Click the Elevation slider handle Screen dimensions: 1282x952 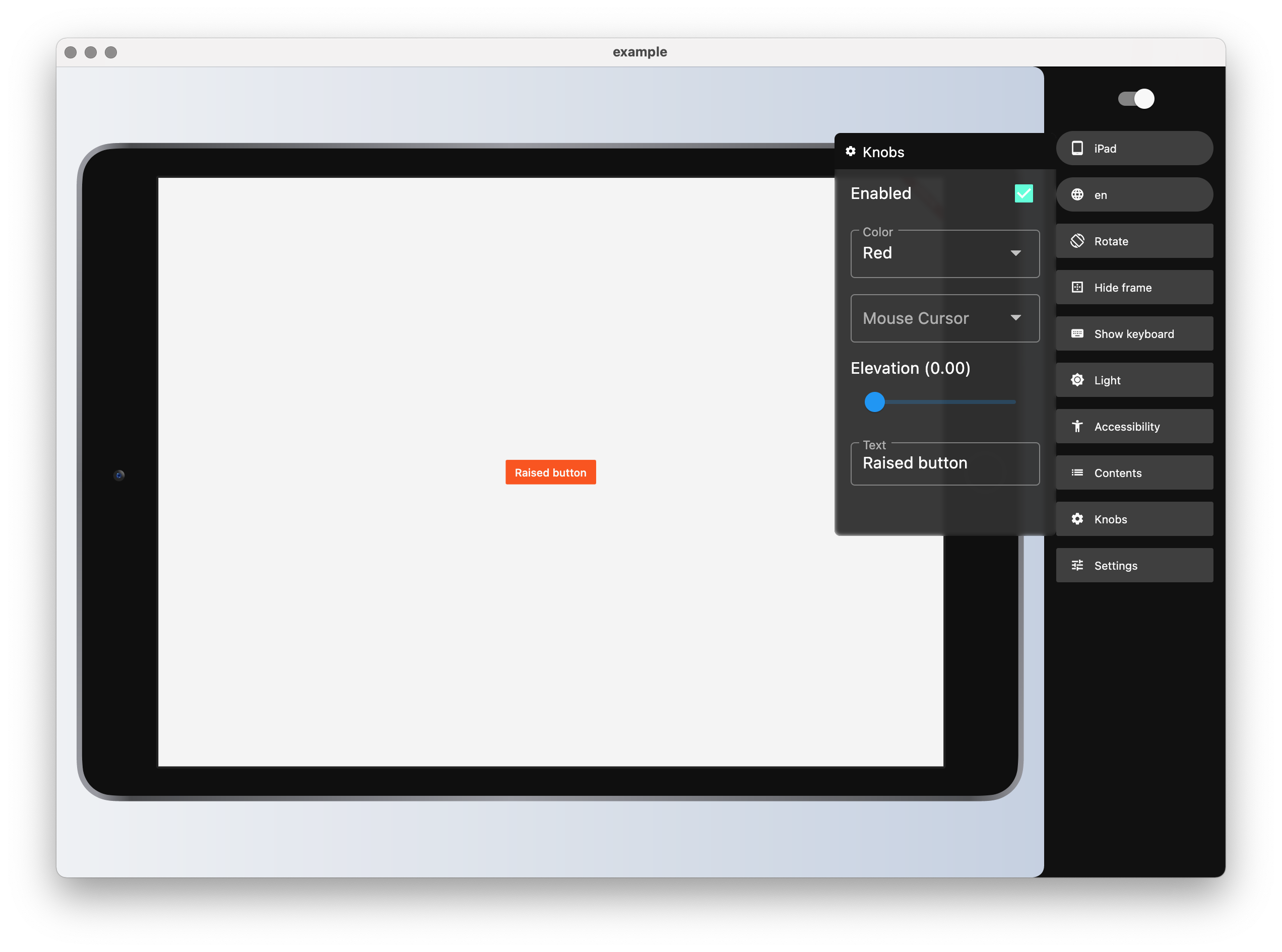point(874,401)
